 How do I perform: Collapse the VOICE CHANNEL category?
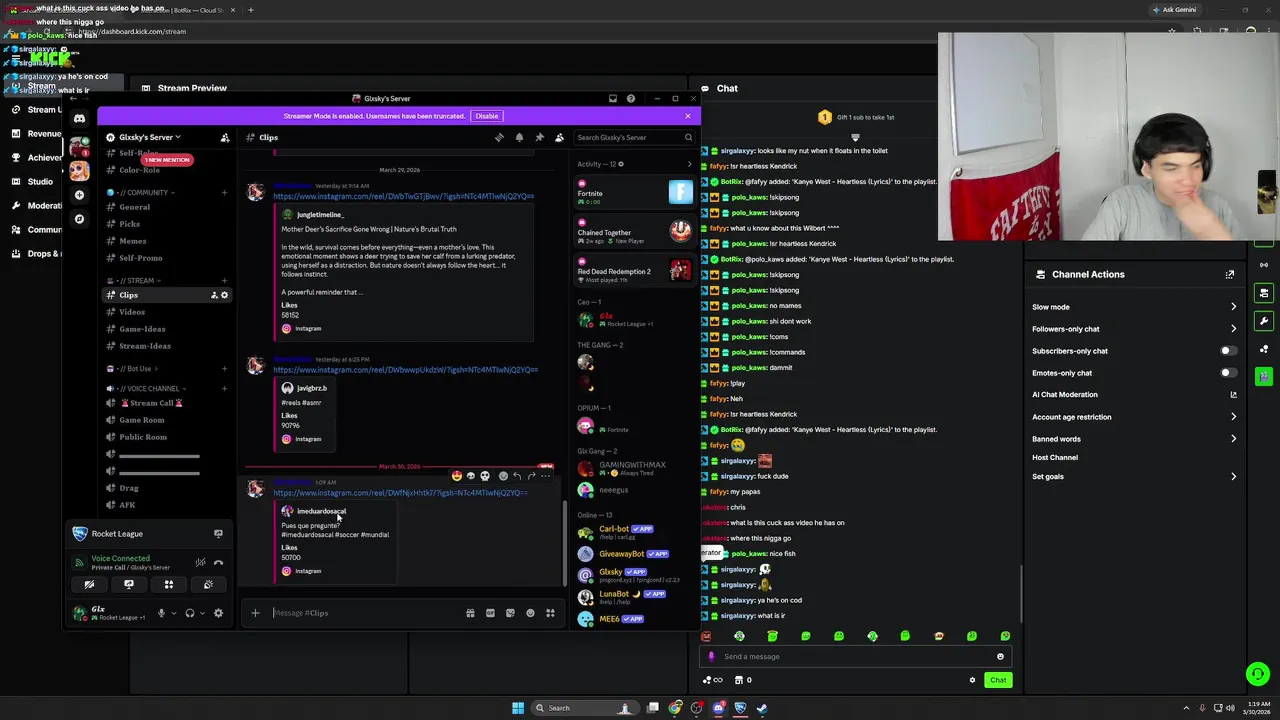coord(146,389)
